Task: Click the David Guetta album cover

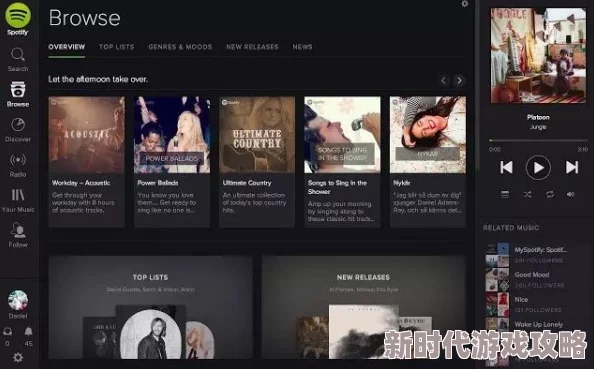Action: click(150, 332)
